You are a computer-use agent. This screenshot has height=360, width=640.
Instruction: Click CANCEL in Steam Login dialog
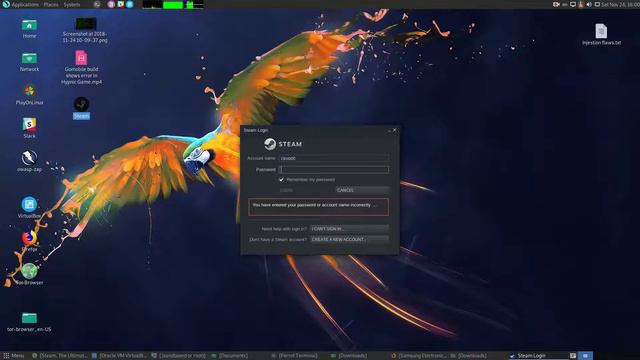pos(362,190)
